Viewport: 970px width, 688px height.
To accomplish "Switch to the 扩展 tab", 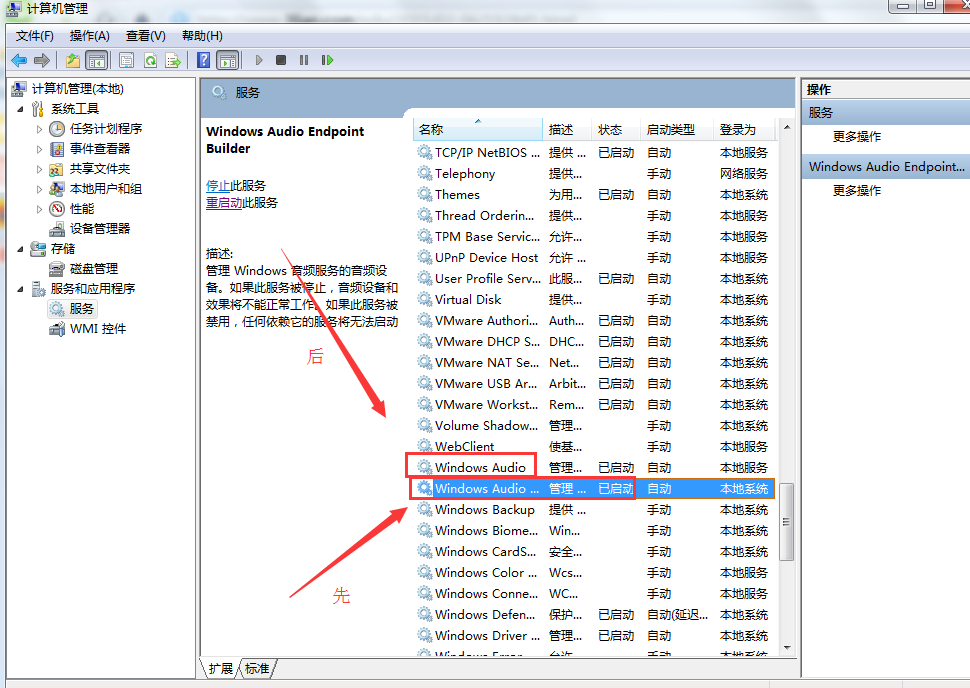I will coord(221,668).
